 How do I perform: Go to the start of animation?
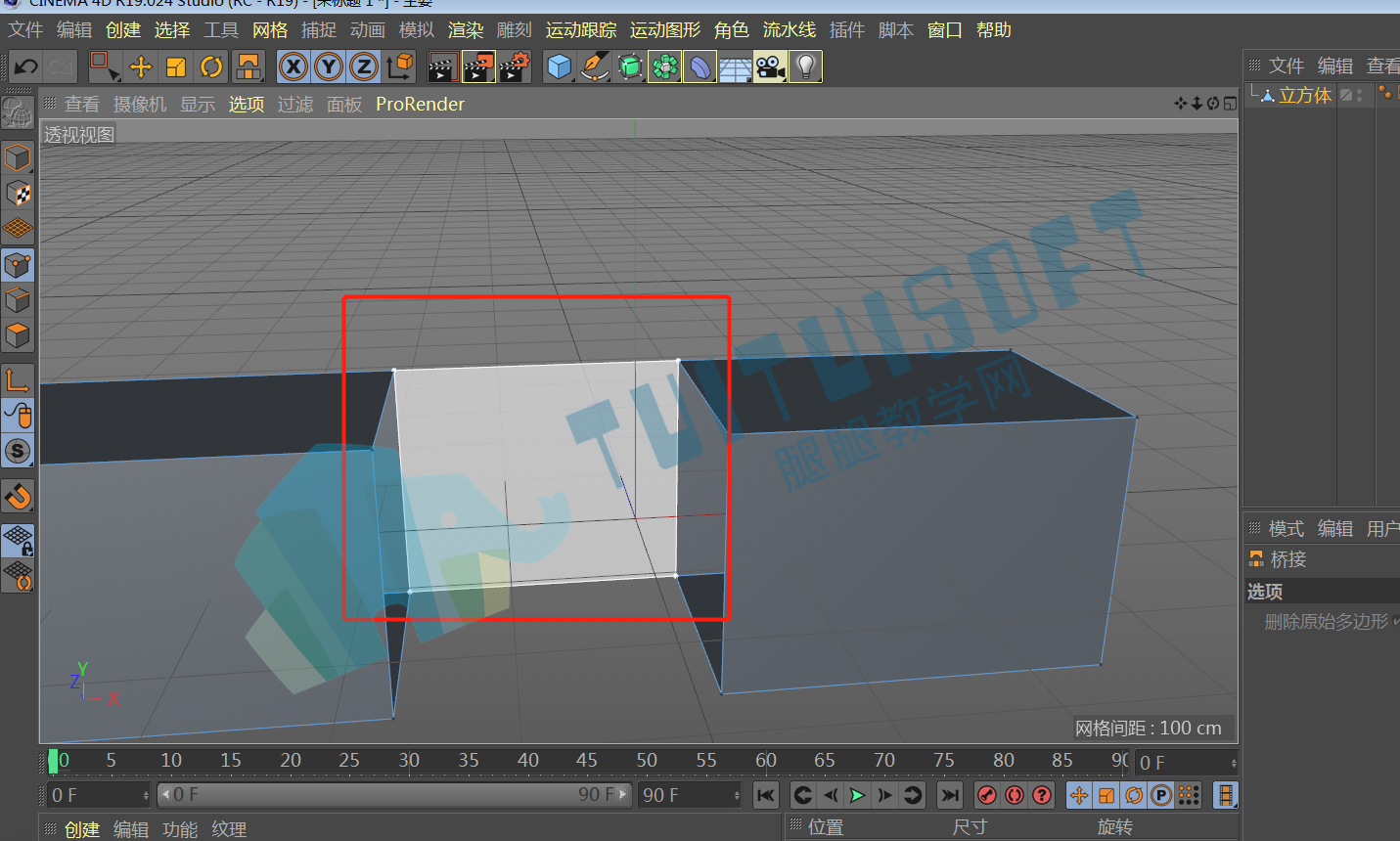[x=766, y=795]
